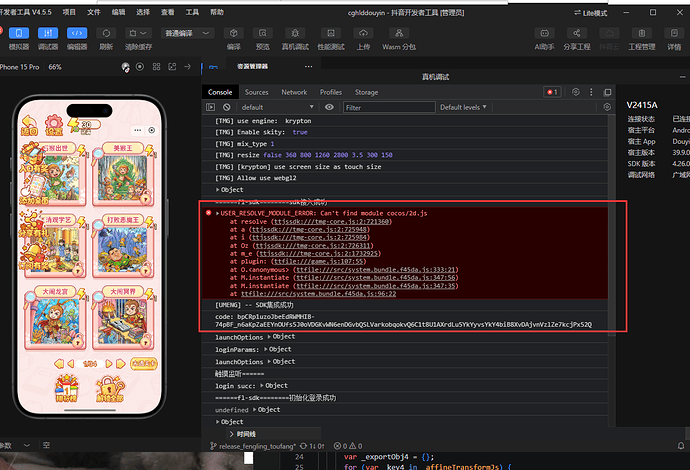Open the 编辑 menu
Screen dimensions: 690x470
click(118, 12)
